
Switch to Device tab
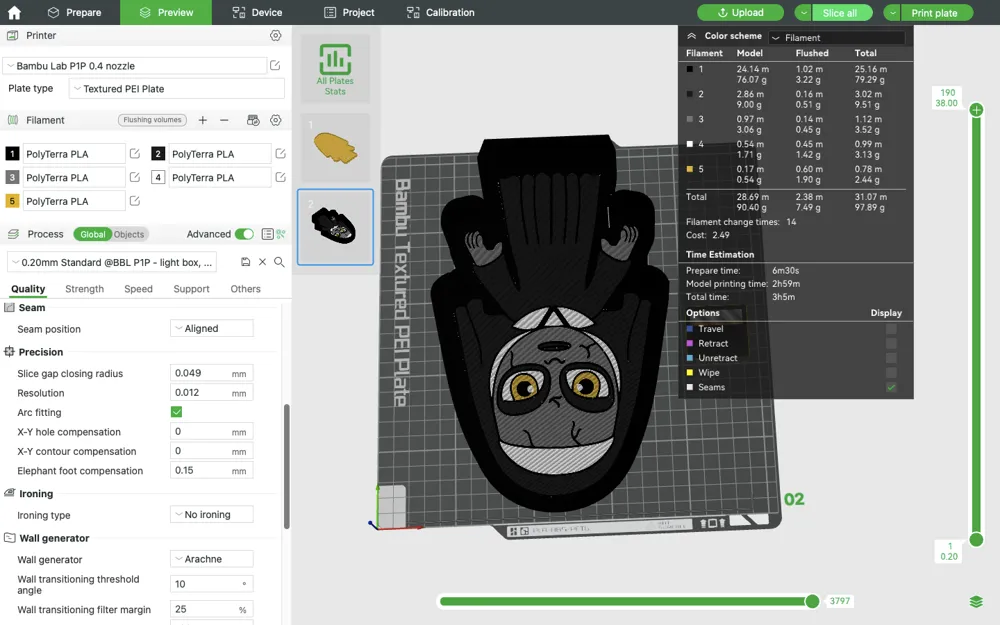(257, 12)
